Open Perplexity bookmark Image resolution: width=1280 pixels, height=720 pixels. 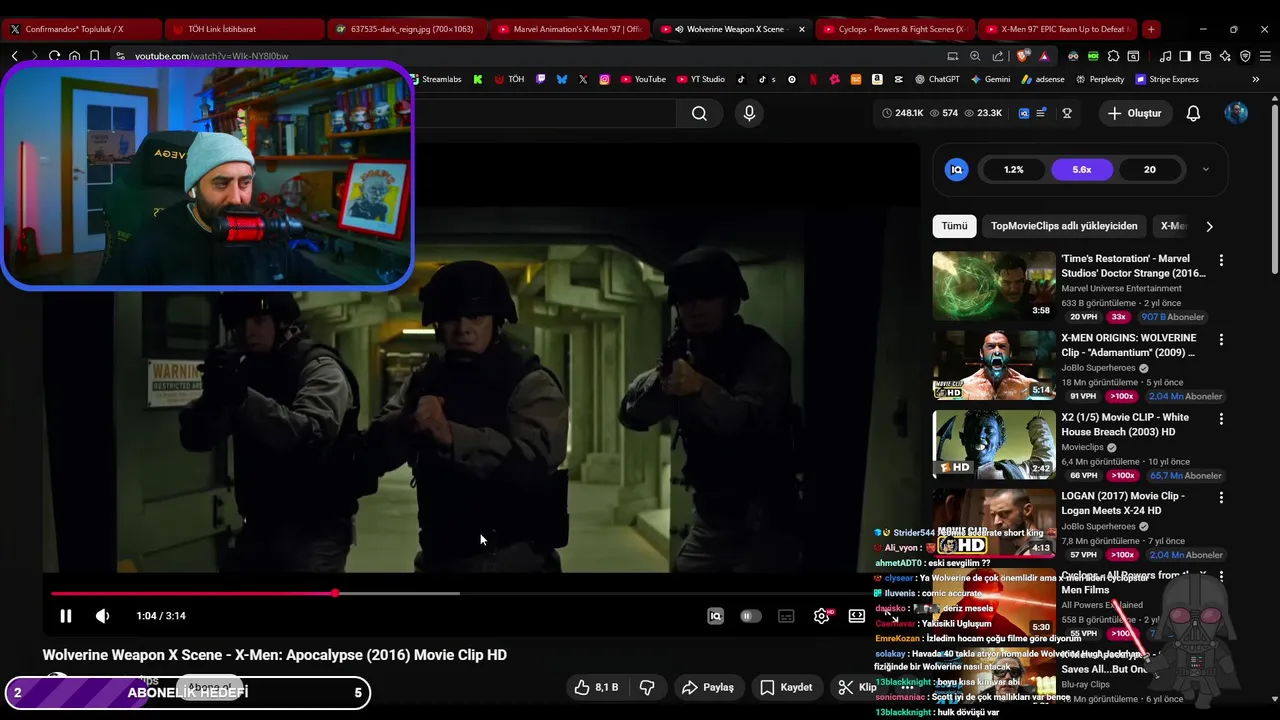[x=1099, y=79]
